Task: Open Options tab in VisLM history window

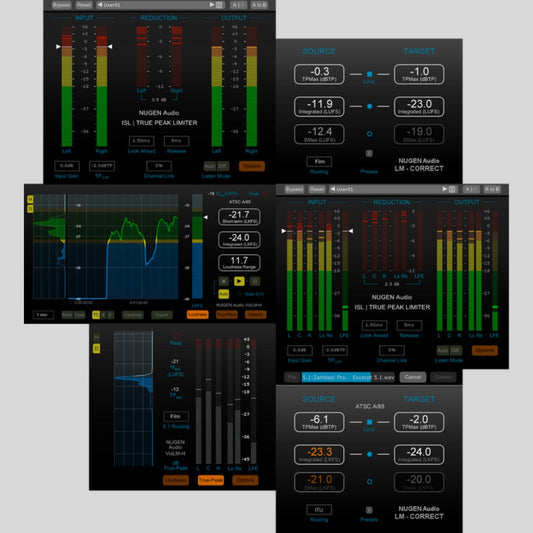Action: tap(256, 315)
